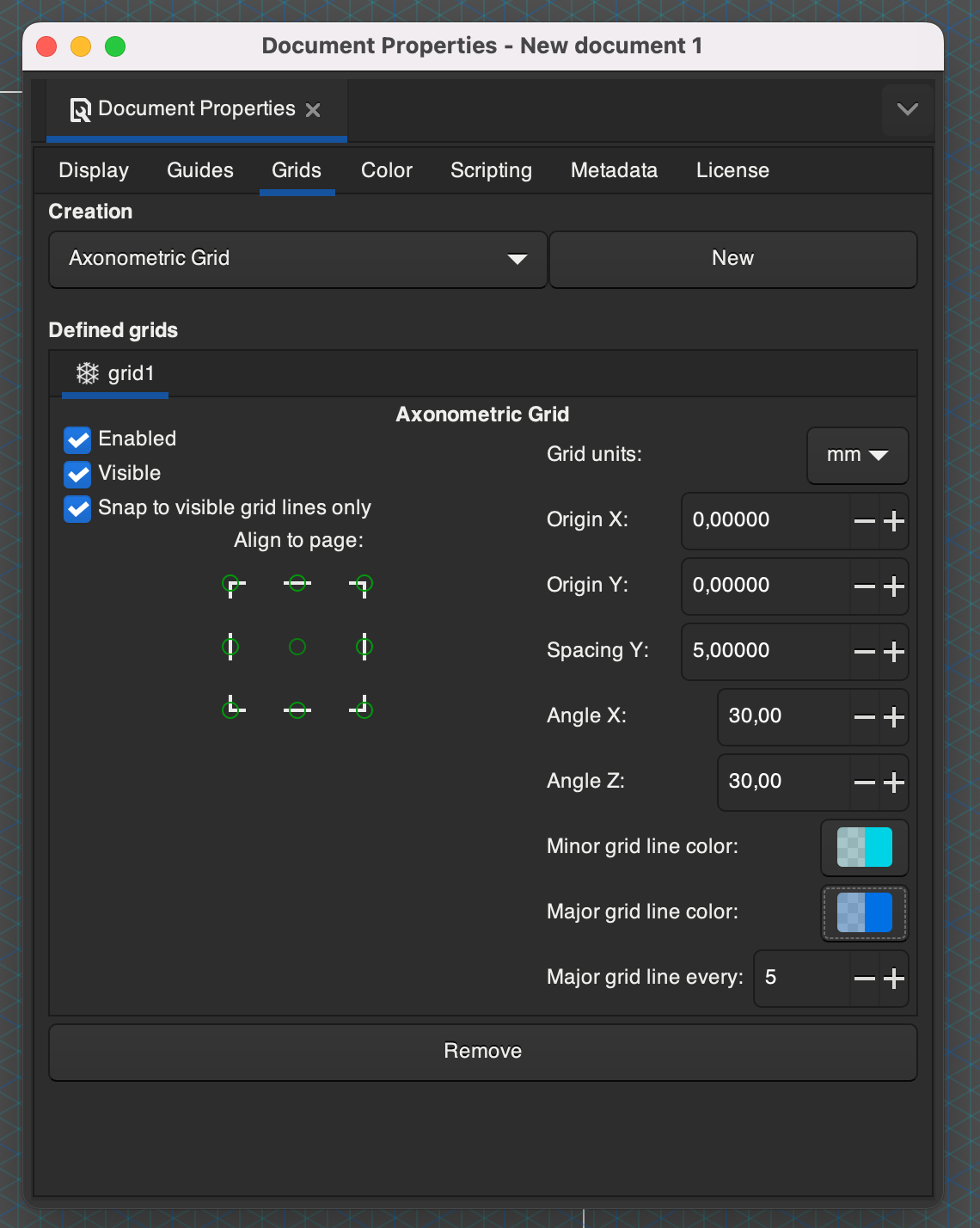The width and height of the screenshot is (980, 1228).
Task: Increase Origin Y with plus button
Action: coord(894,586)
